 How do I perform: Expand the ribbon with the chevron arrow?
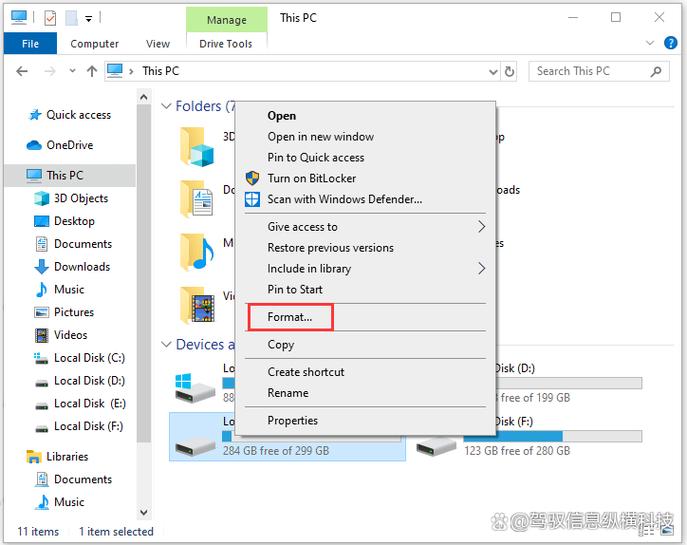tap(650, 43)
